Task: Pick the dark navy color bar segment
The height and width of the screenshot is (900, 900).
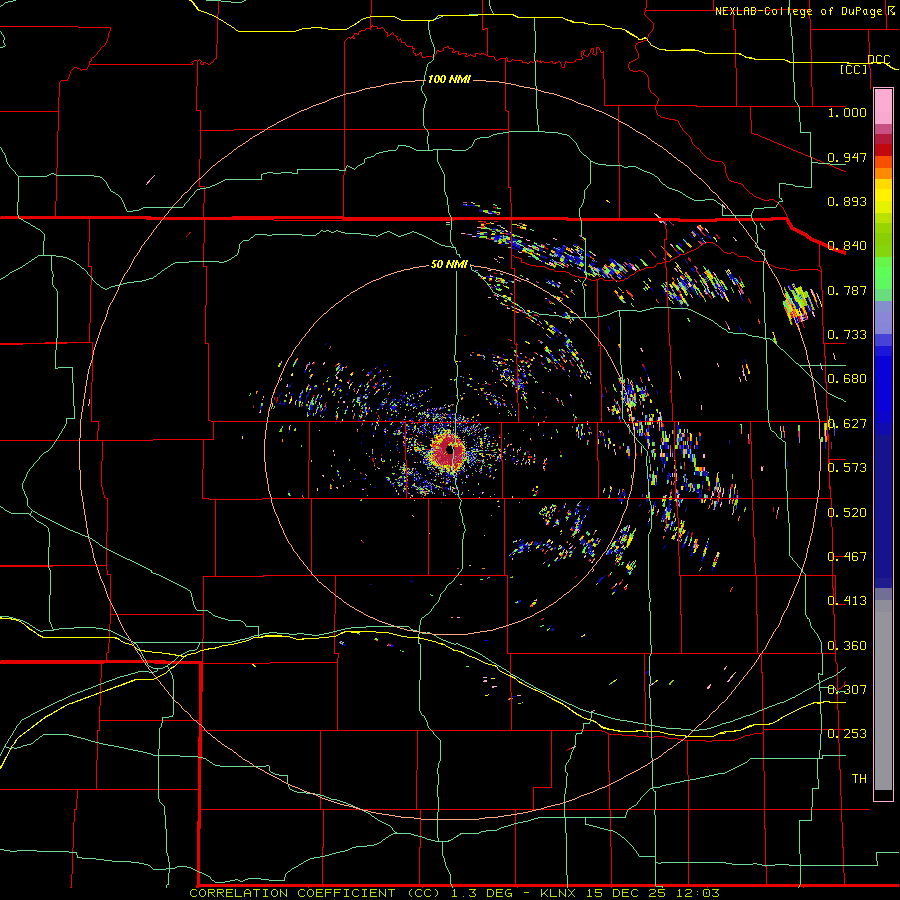Action: [883, 511]
